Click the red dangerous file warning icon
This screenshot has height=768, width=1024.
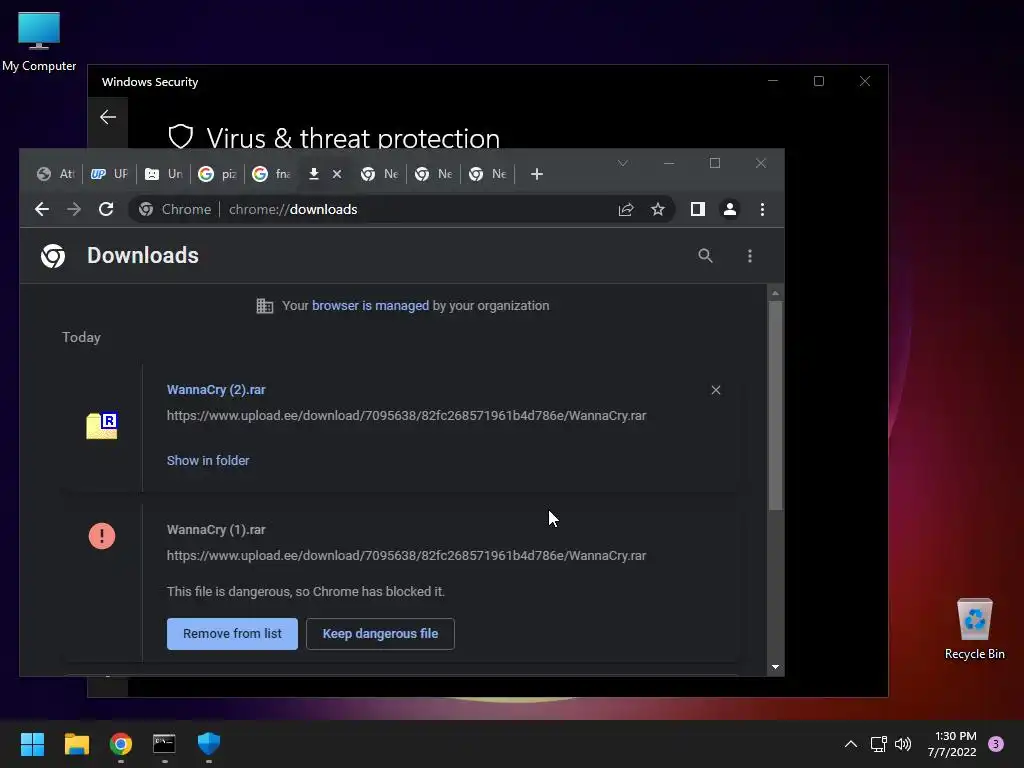tap(102, 536)
